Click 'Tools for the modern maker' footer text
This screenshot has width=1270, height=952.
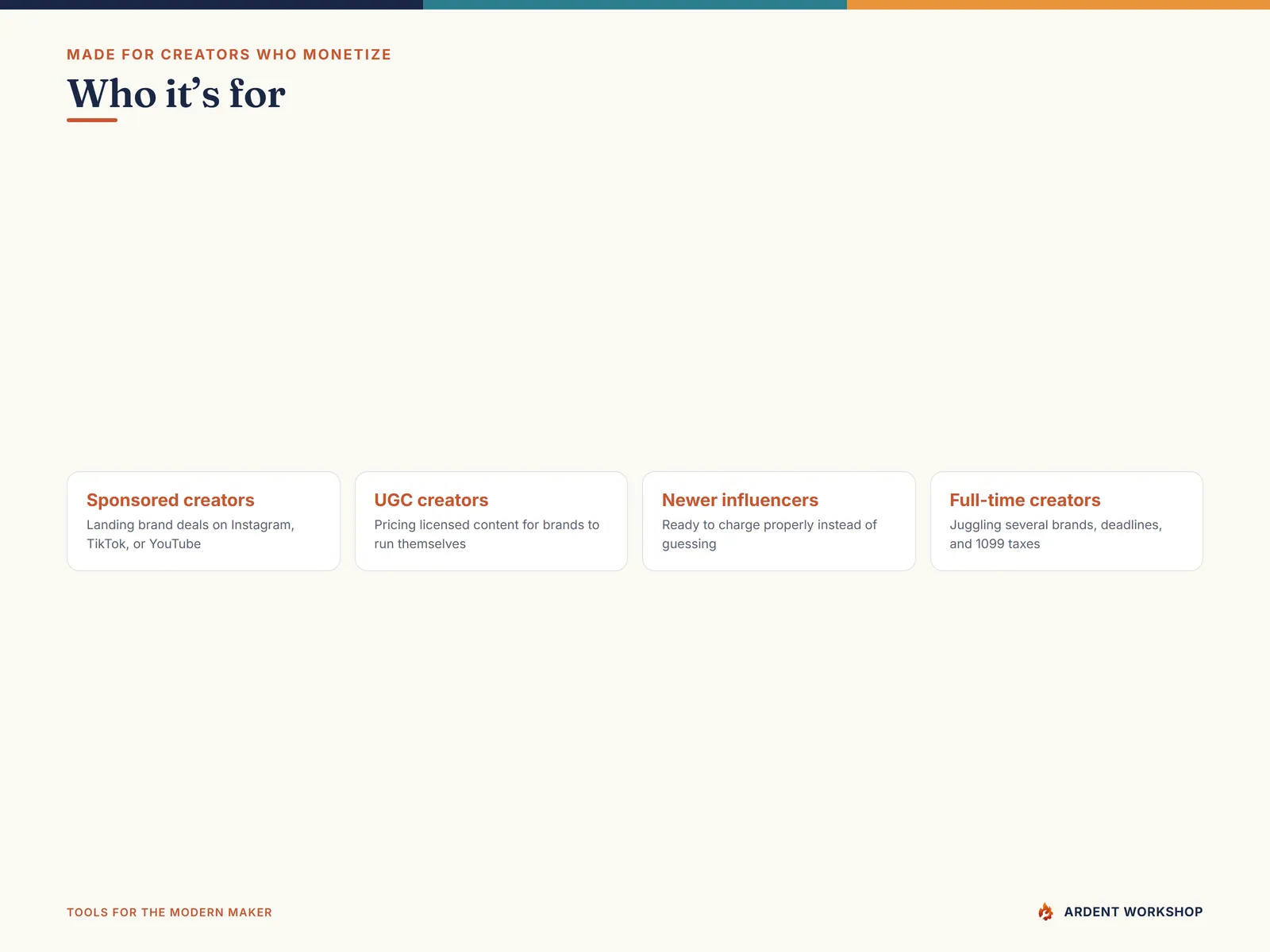(x=169, y=912)
